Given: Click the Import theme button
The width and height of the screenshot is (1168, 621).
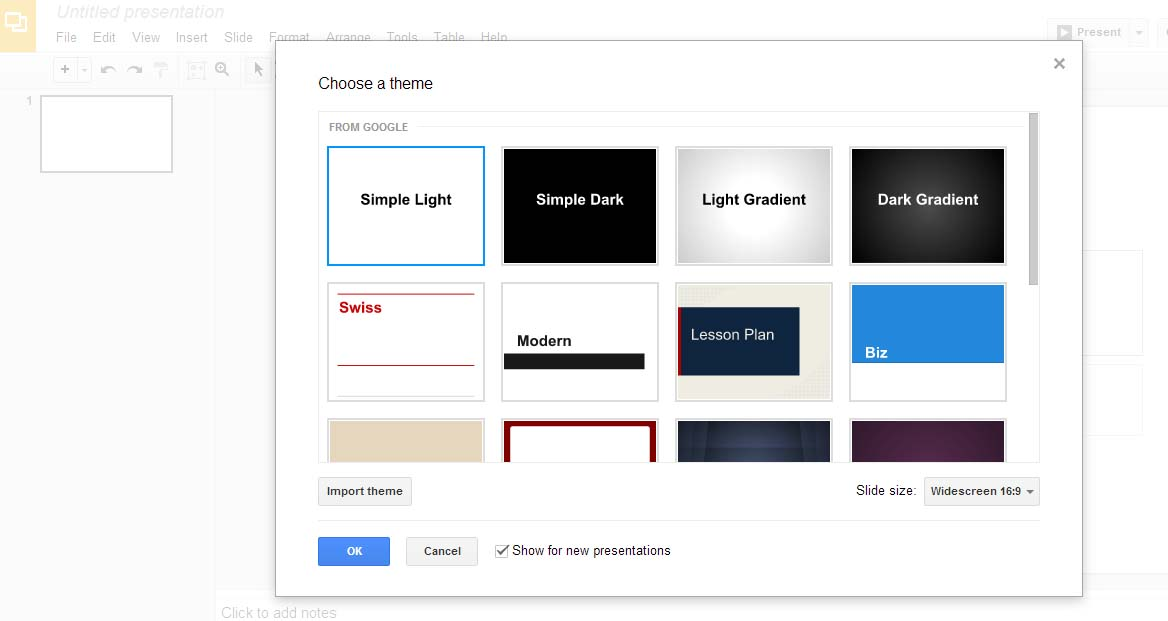Looking at the screenshot, I should [x=364, y=491].
